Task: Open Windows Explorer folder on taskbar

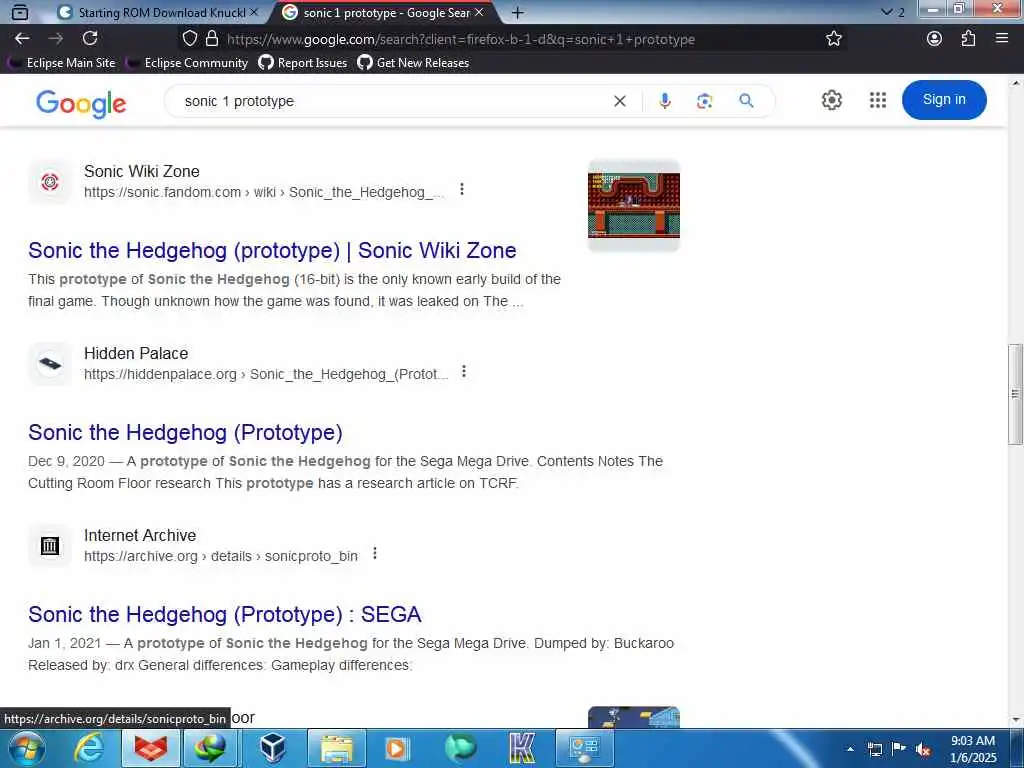Action: pos(336,748)
